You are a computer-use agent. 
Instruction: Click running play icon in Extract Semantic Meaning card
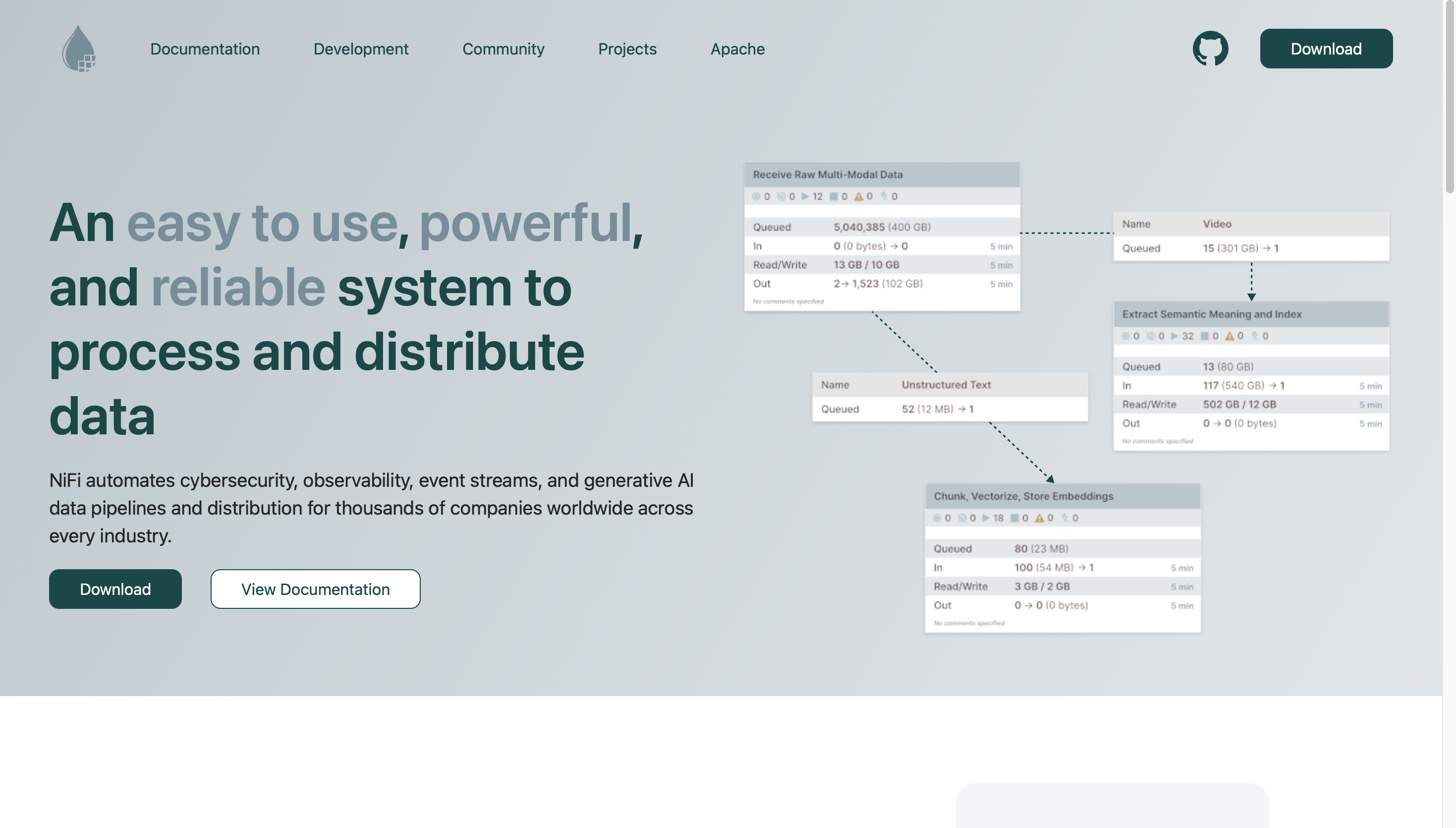pyautogui.click(x=1174, y=336)
